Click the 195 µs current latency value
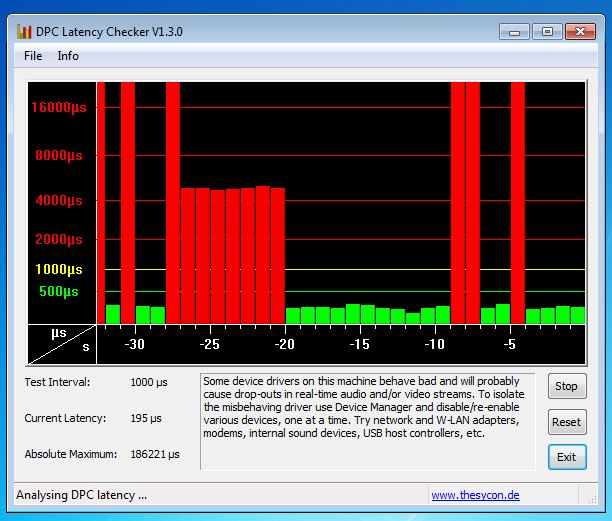The height and width of the screenshot is (521, 612). 146,418
